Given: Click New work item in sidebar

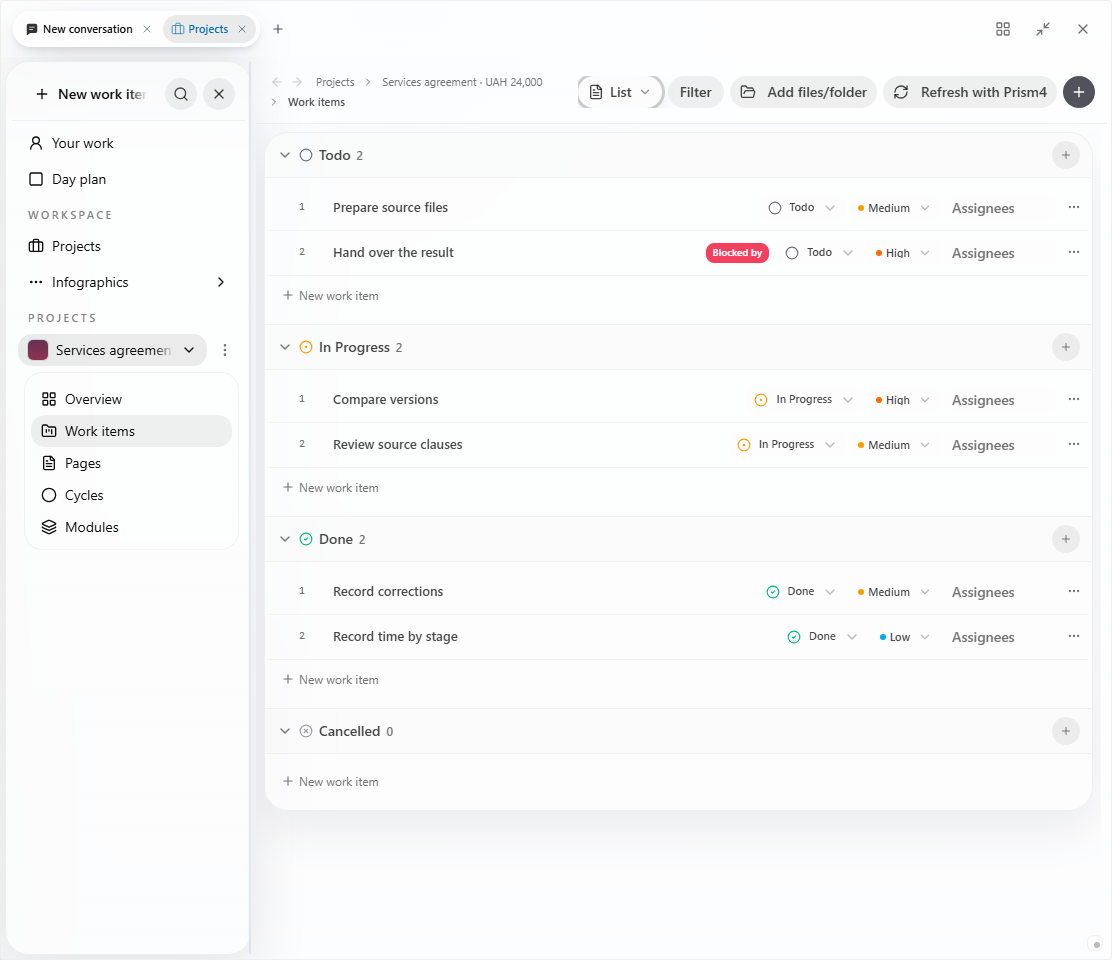Looking at the screenshot, I should (90, 94).
